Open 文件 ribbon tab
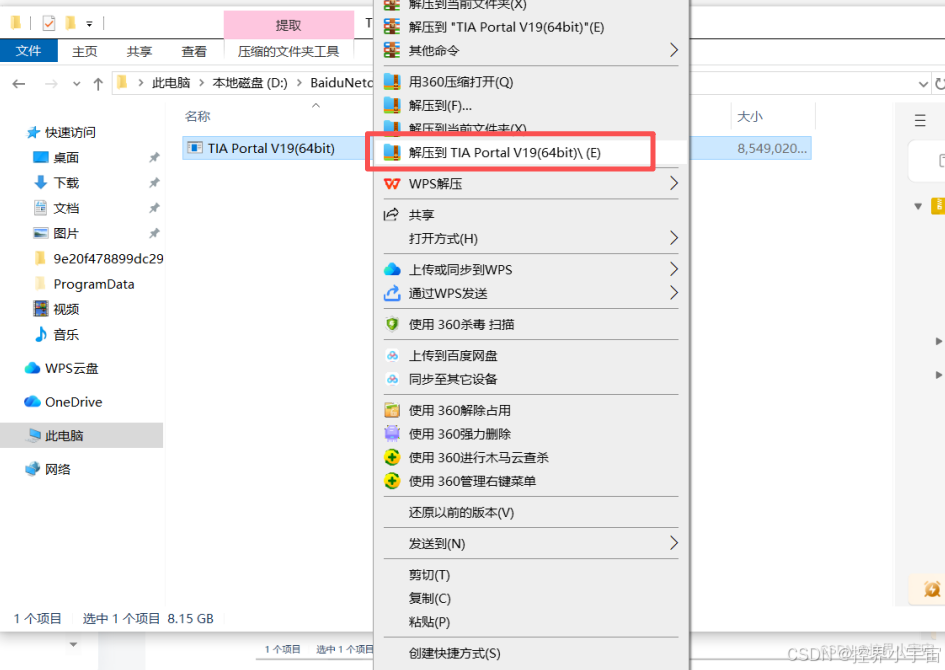Viewport: 945px width, 670px height. pos(28,51)
